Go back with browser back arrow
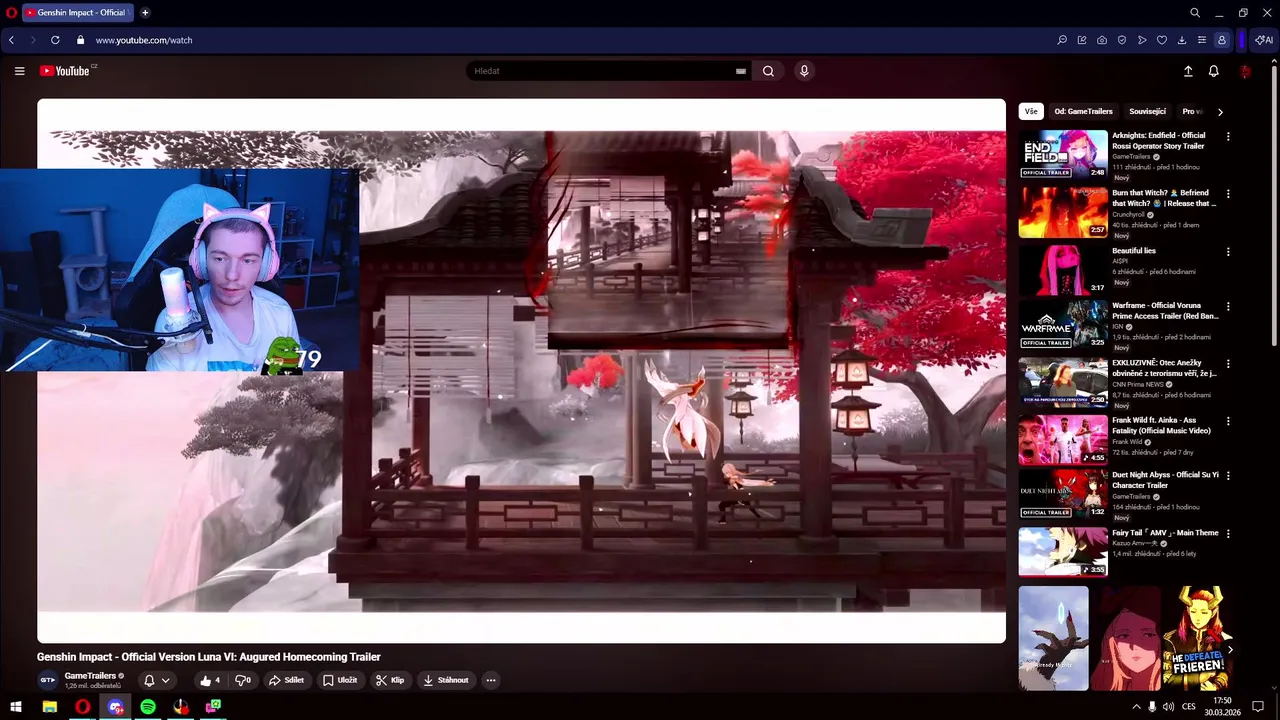The image size is (1280, 720). [x=11, y=40]
